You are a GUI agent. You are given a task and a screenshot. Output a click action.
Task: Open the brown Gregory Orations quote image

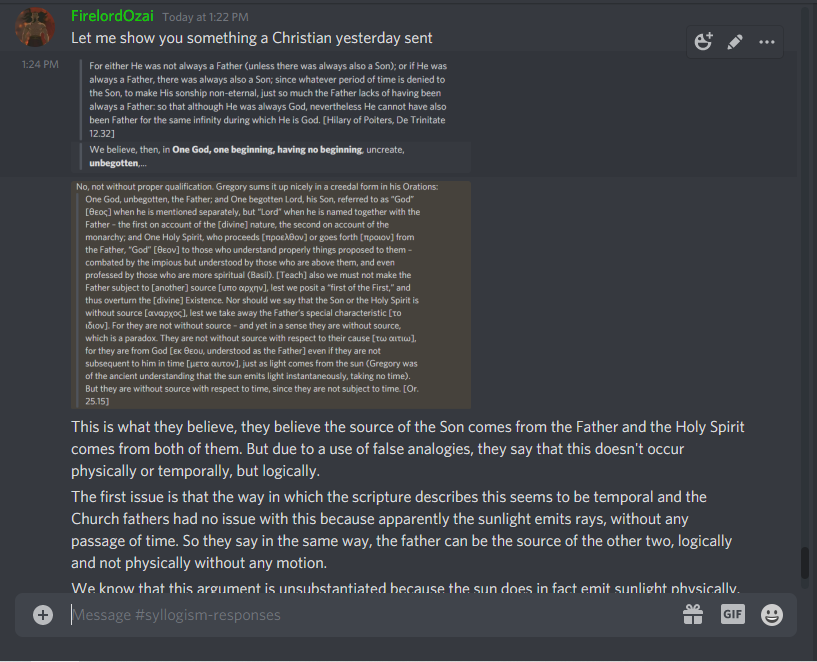271,295
